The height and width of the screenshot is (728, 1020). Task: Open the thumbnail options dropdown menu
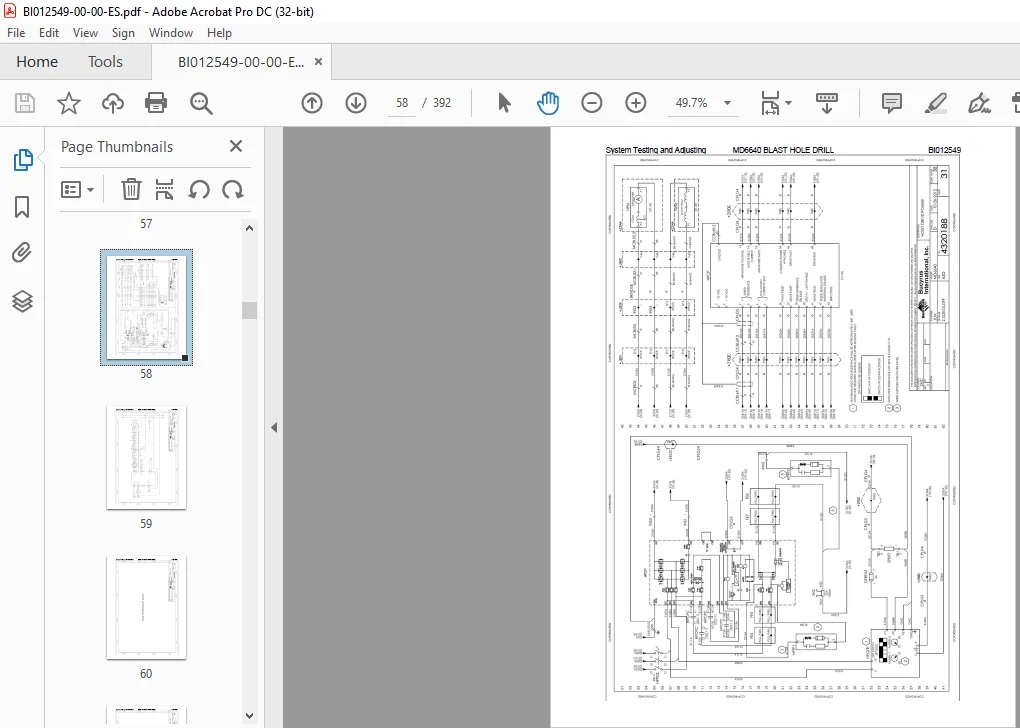[77, 189]
